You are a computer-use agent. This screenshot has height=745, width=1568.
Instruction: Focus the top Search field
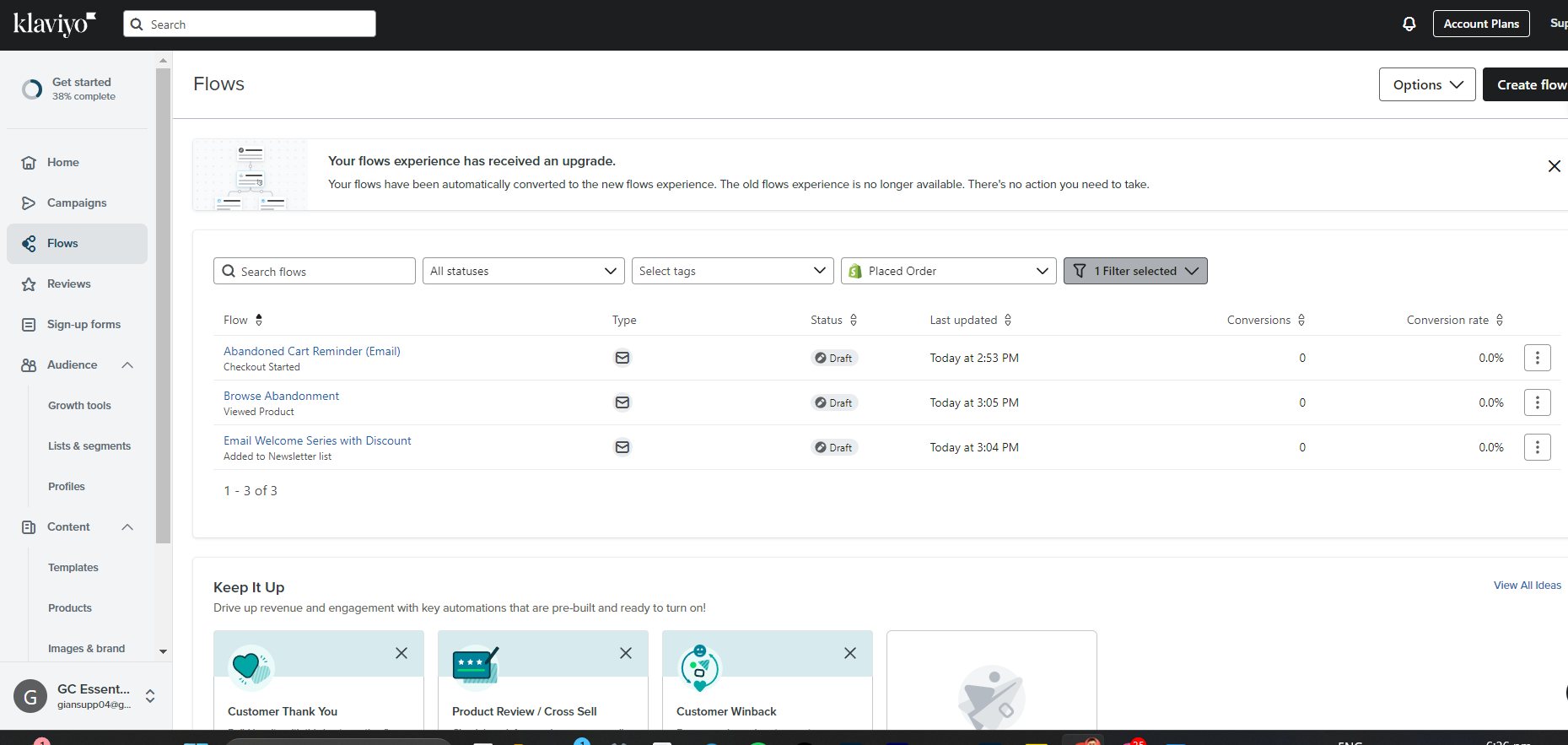point(250,24)
